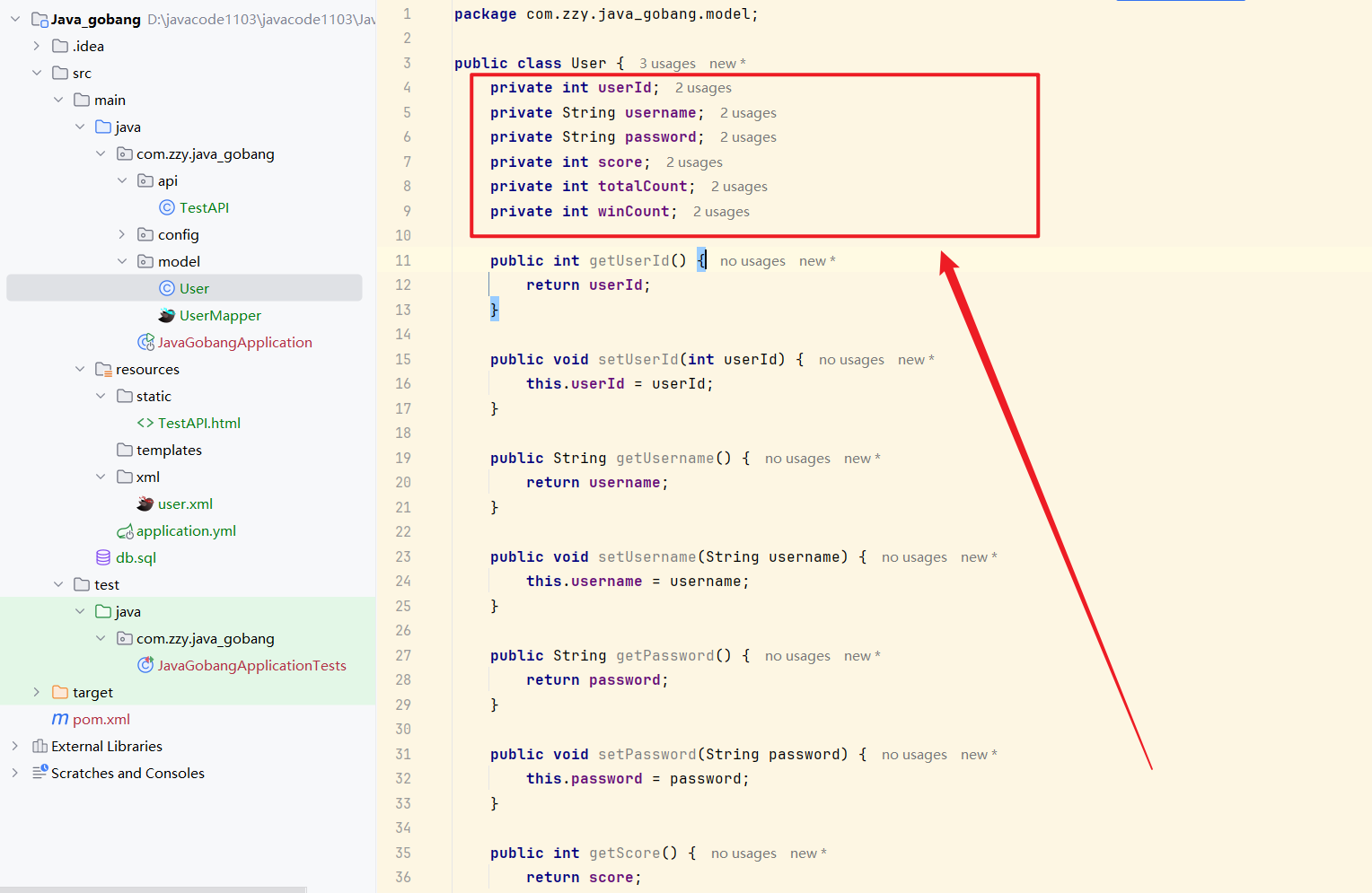Collapse the resources folder chevron
The height and width of the screenshot is (893, 1372).
tap(80, 369)
